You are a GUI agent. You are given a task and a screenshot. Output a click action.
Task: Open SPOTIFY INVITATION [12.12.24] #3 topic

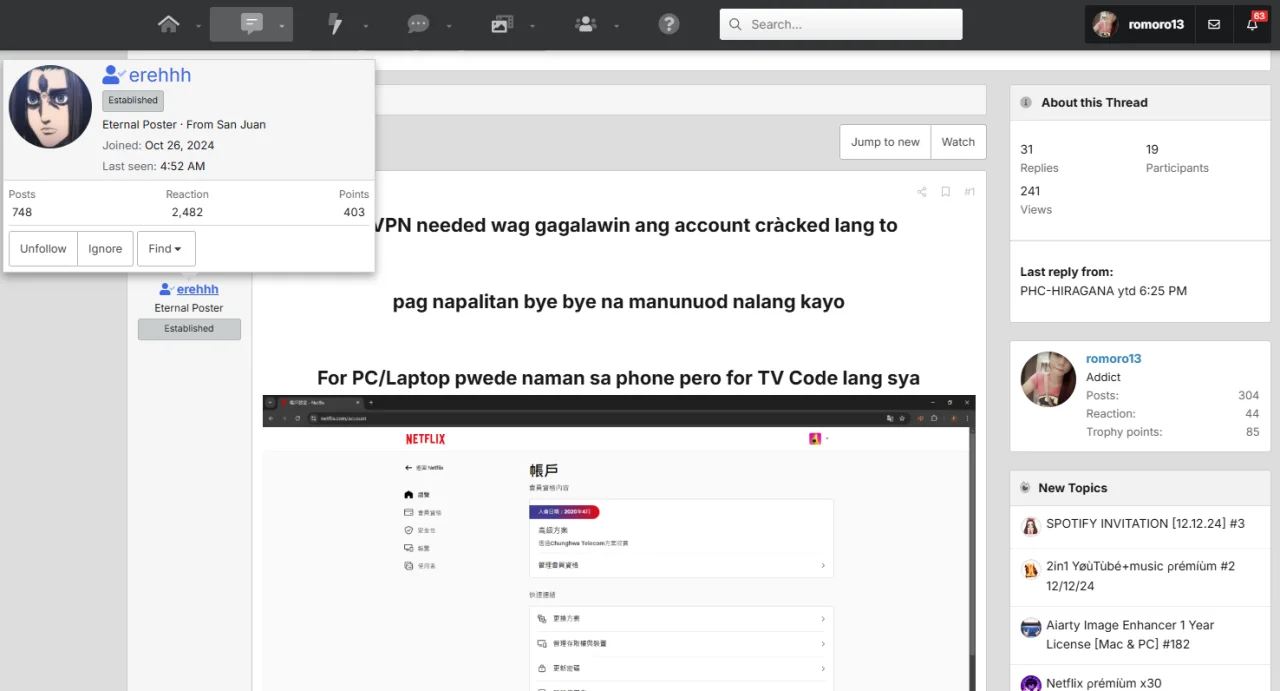click(1145, 523)
